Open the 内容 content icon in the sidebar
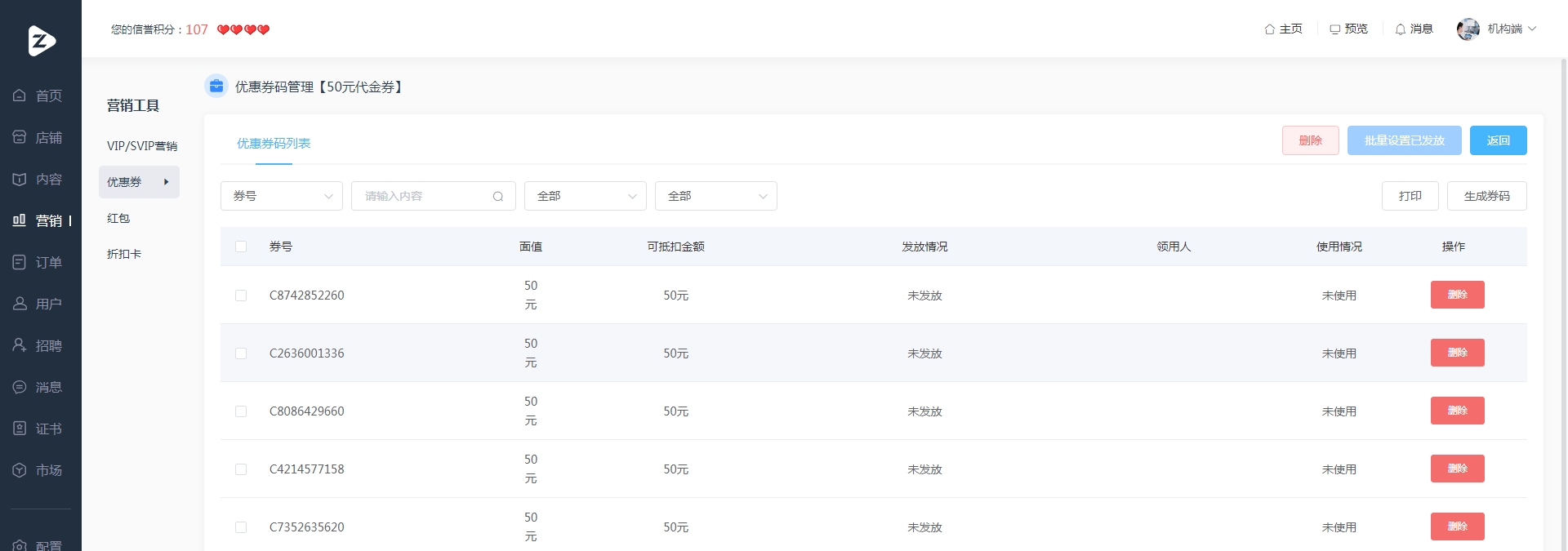Screen dimensions: 1568x551 [20, 179]
